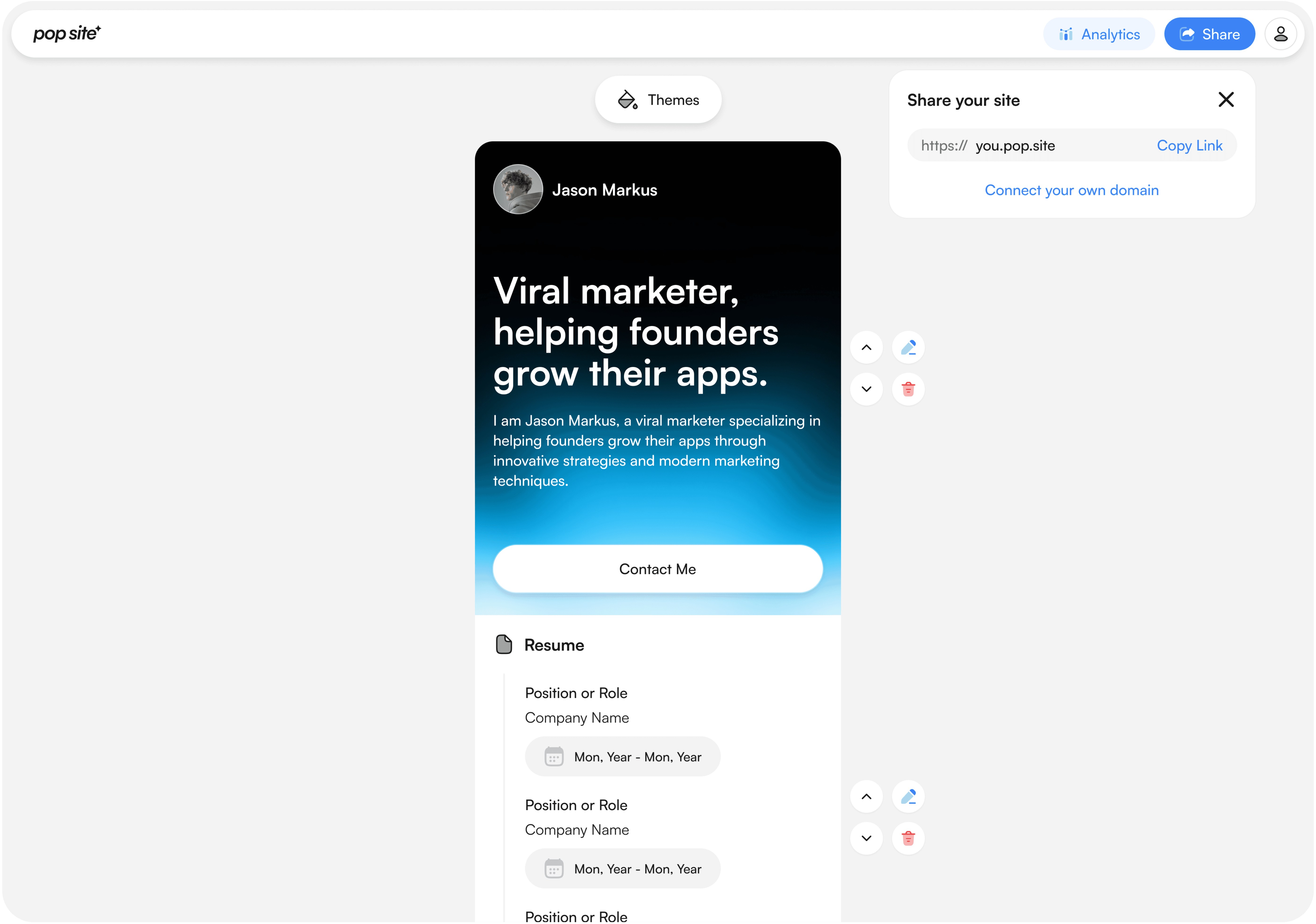Edit the hero section with pencil icon
Viewport: 1316px width, 924px height.
908,347
